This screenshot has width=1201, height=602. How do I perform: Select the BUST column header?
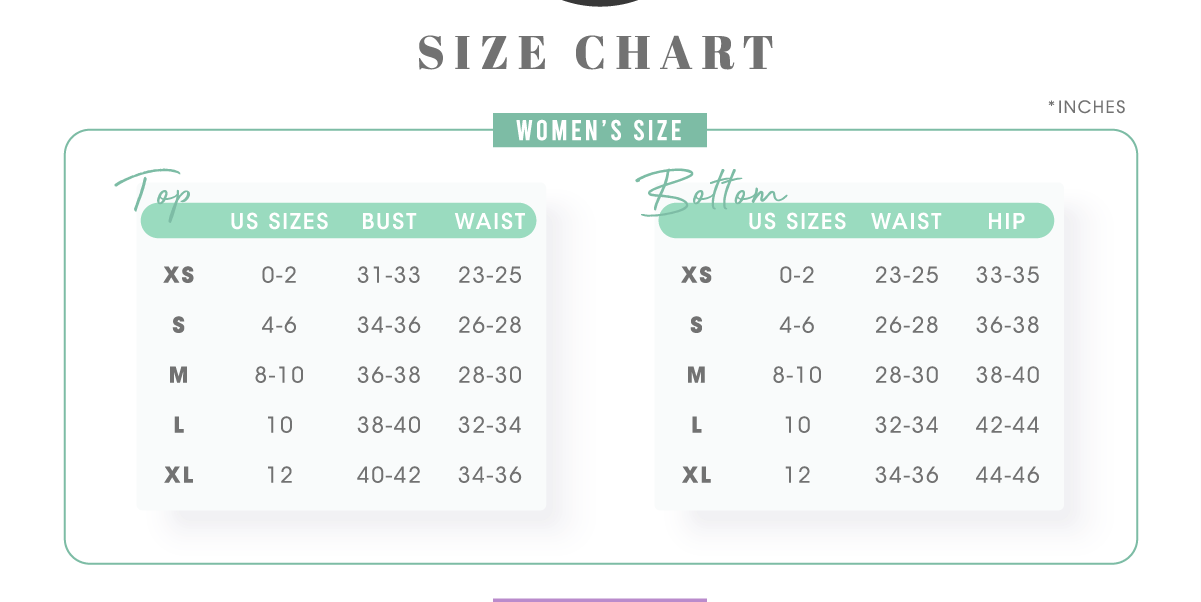[x=389, y=221]
